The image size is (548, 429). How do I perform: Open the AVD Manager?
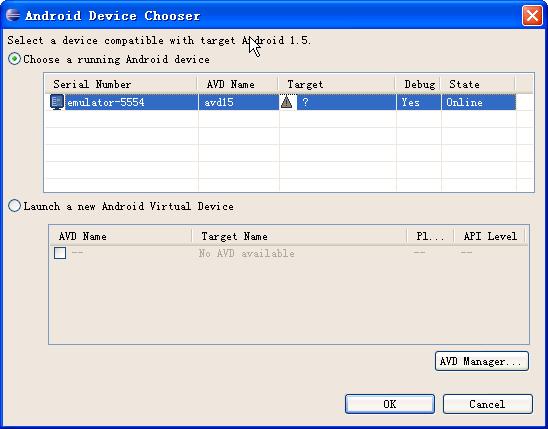point(482,361)
